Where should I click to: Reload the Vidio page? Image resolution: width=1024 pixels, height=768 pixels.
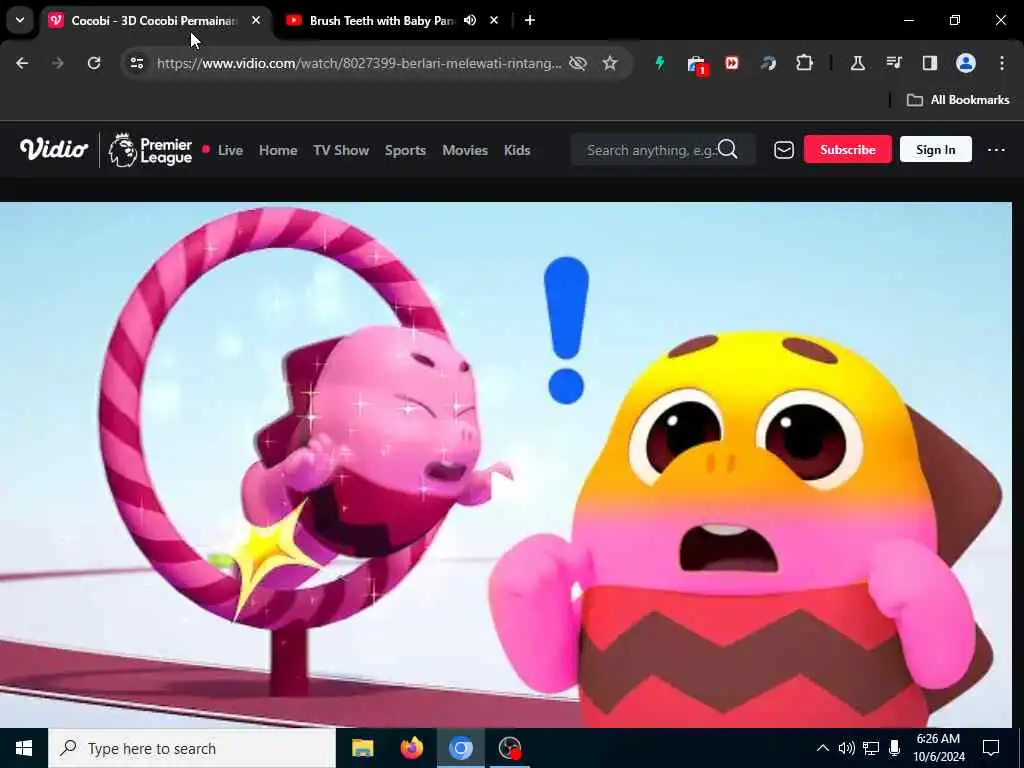pos(94,63)
